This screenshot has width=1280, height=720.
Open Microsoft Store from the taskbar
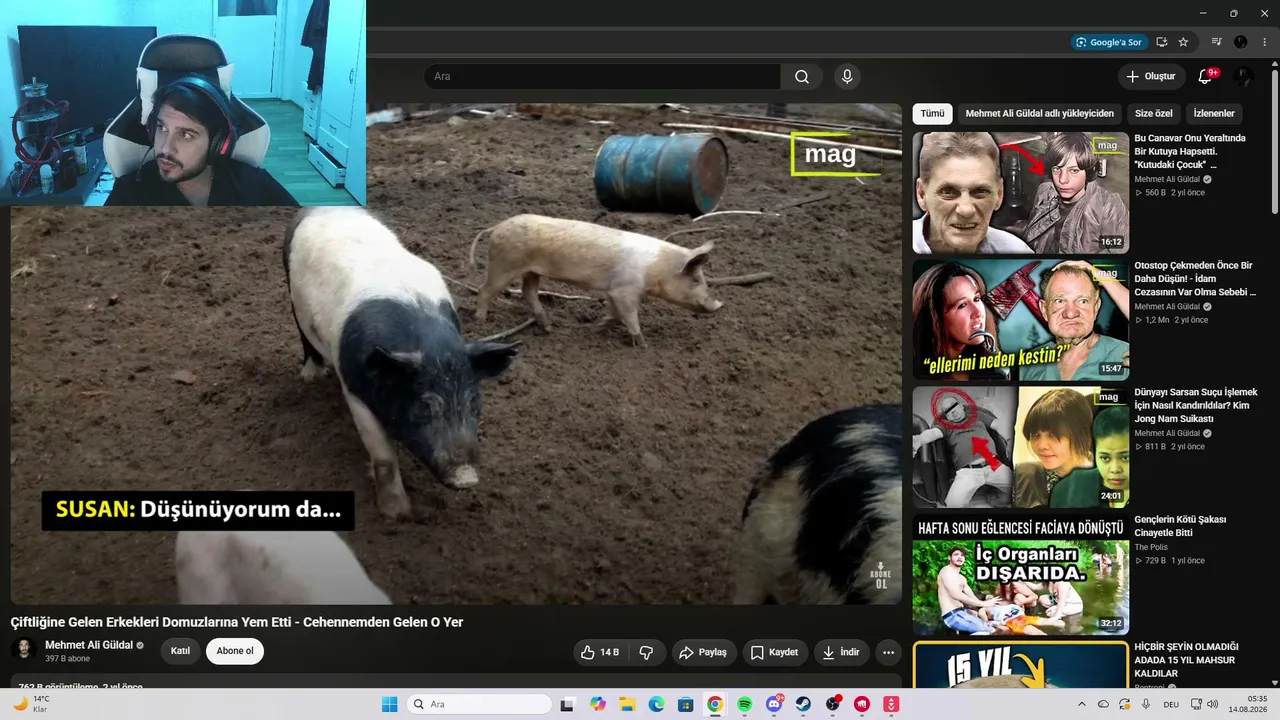click(685, 704)
